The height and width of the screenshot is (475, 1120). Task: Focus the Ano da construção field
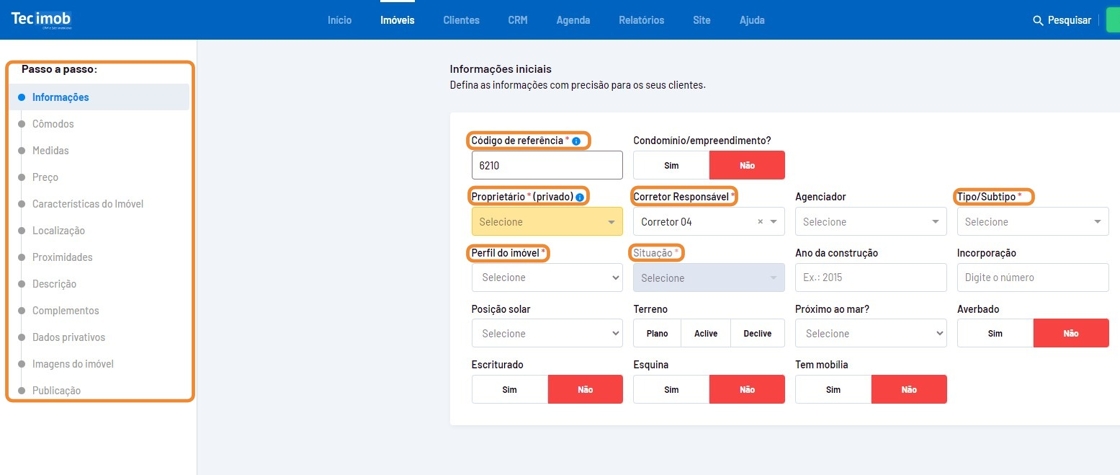(870, 277)
